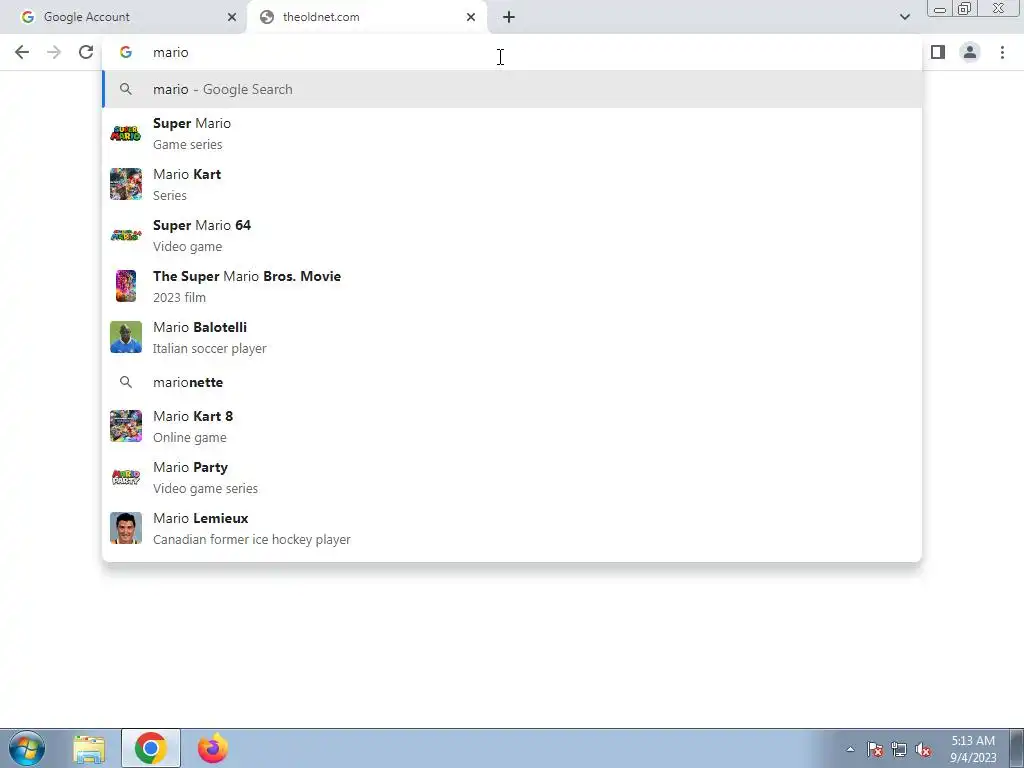
Task: Click the Mario Party logo thumbnail
Action: click(126, 477)
